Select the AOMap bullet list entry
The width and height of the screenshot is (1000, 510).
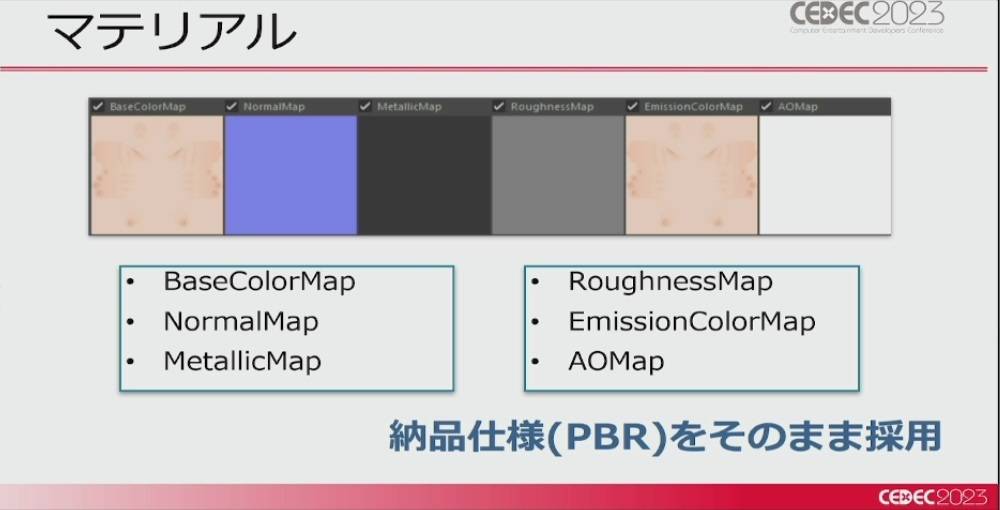point(616,361)
